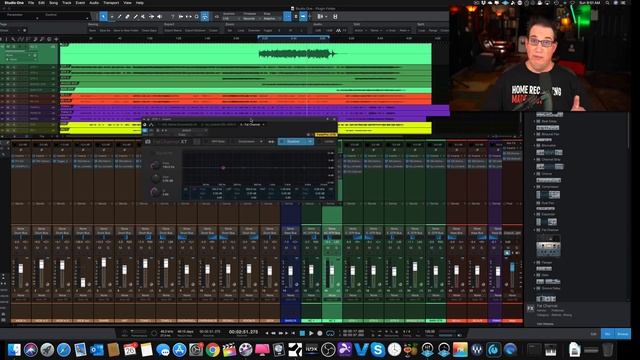Select the Arrow tool in the toolbar

click(103, 17)
